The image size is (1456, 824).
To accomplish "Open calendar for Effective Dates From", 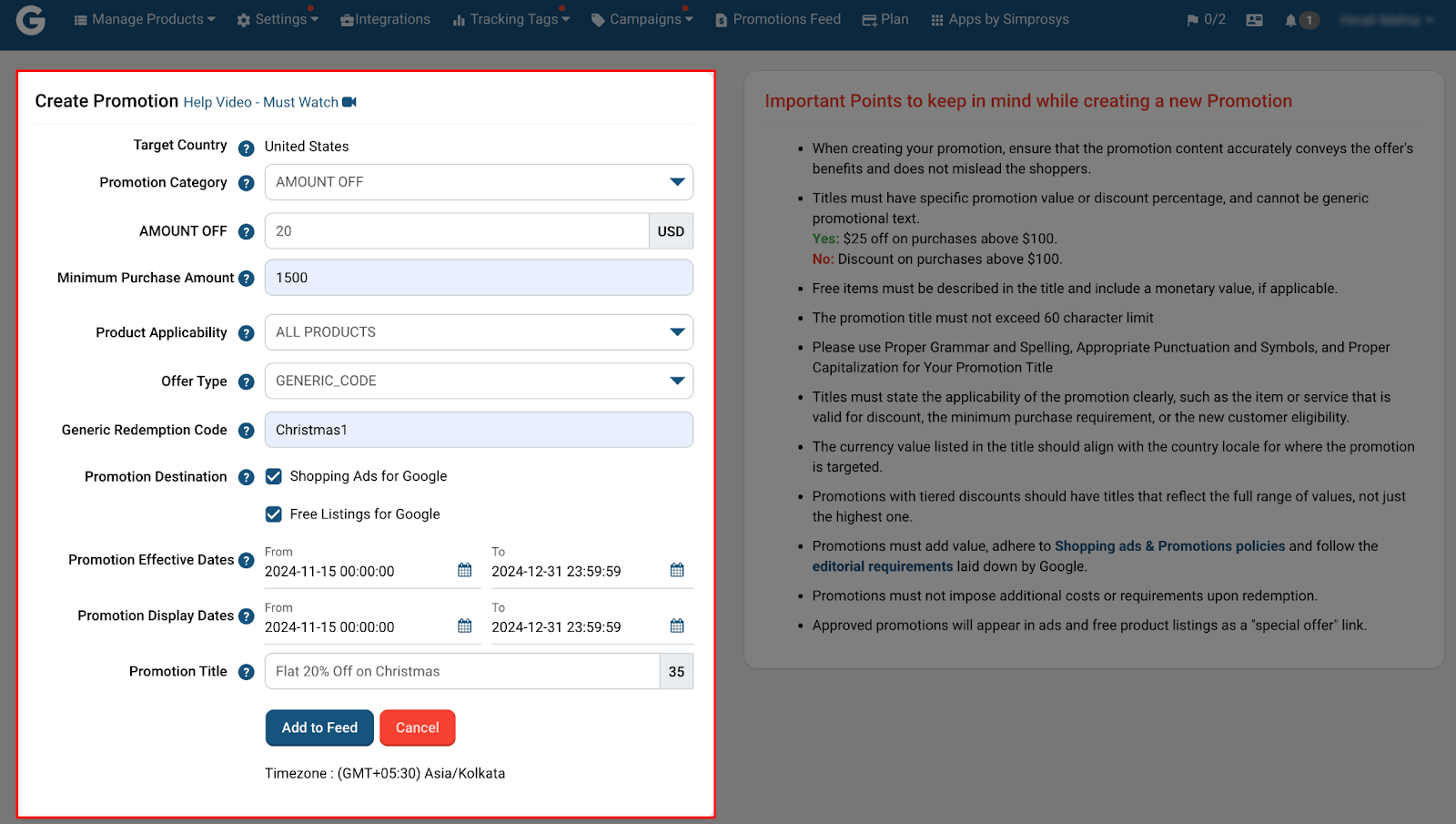I will tap(465, 570).
